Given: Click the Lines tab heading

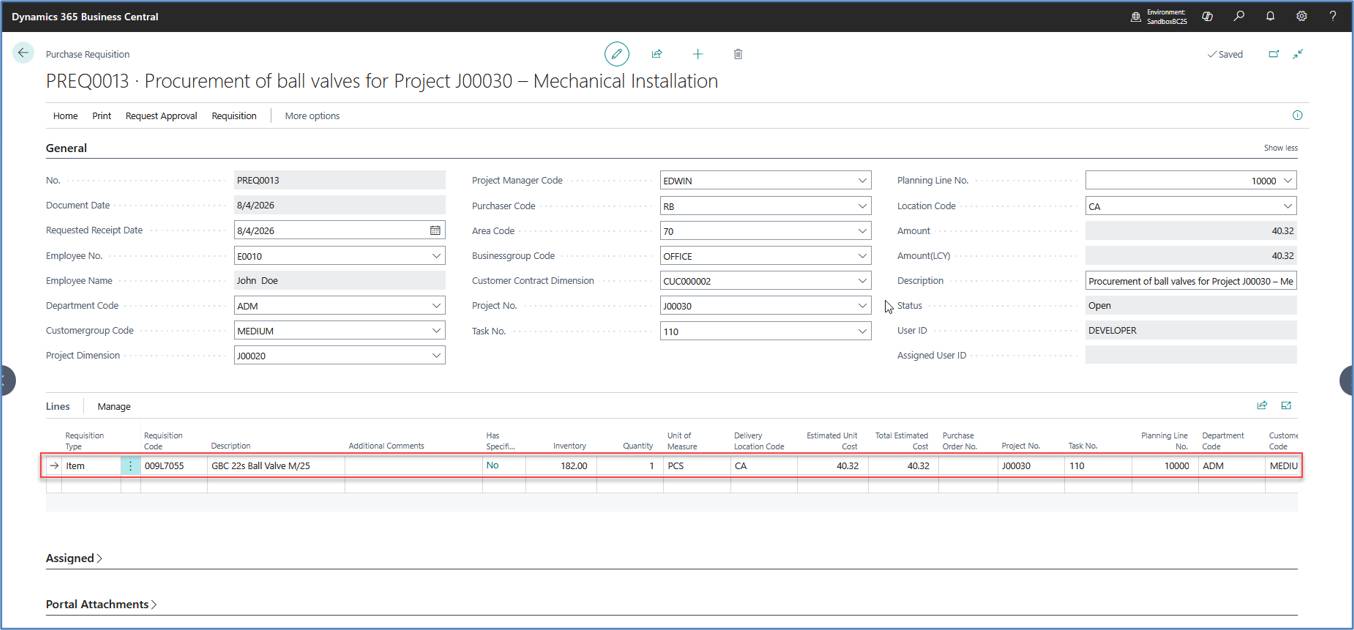Looking at the screenshot, I should (58, 406).
